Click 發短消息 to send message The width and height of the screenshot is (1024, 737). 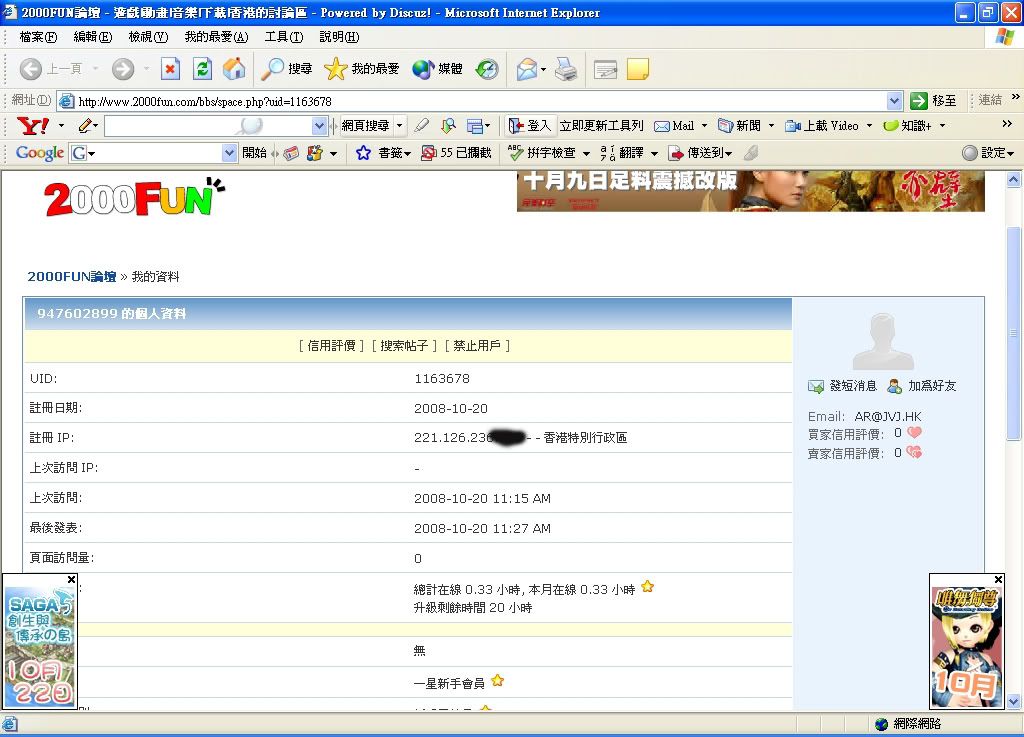[x=852, y=386]
